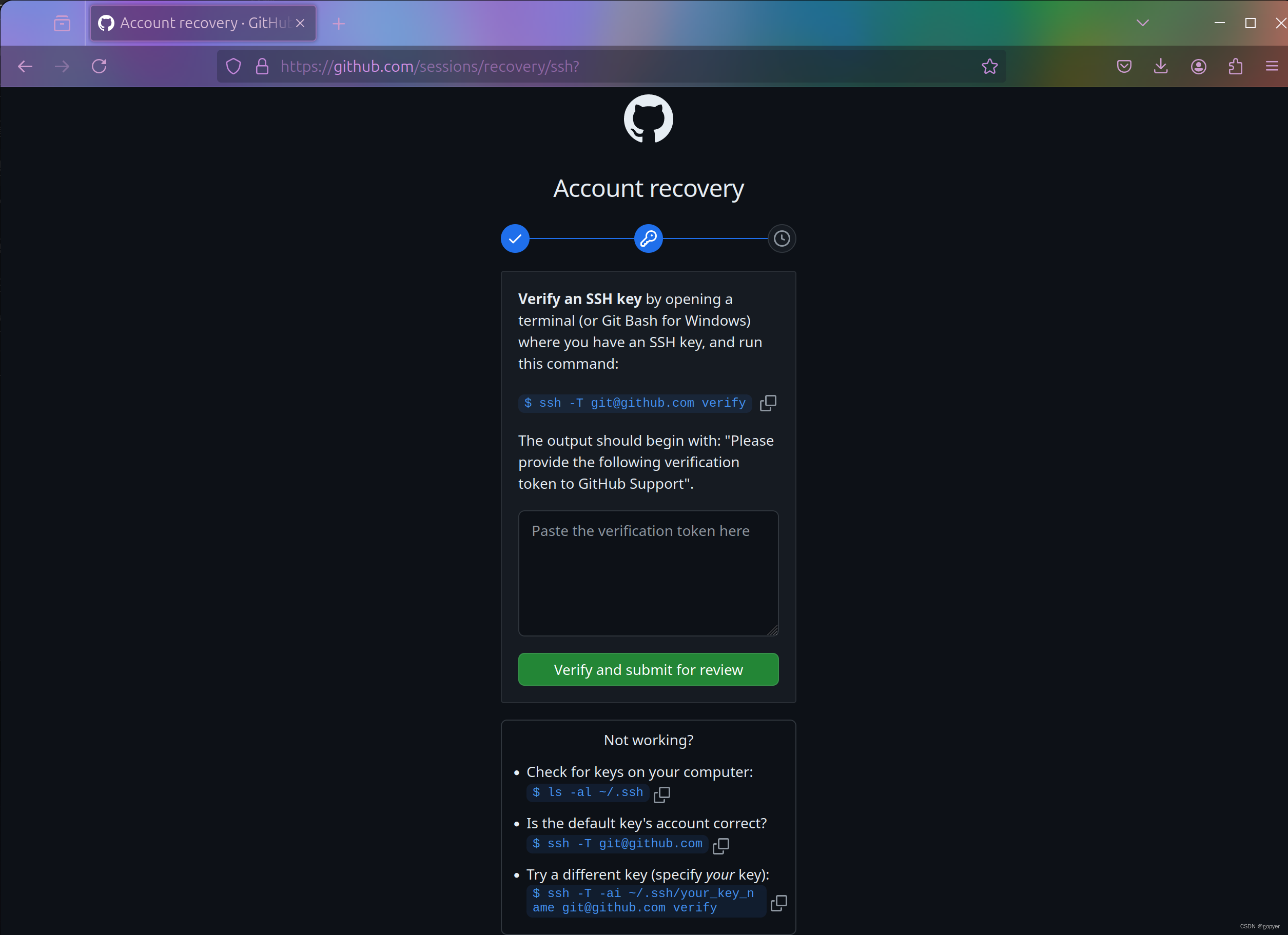1288x935 pixels.
Task: Copy the ssh -T git@github.com command
Action: coord(720,845)
